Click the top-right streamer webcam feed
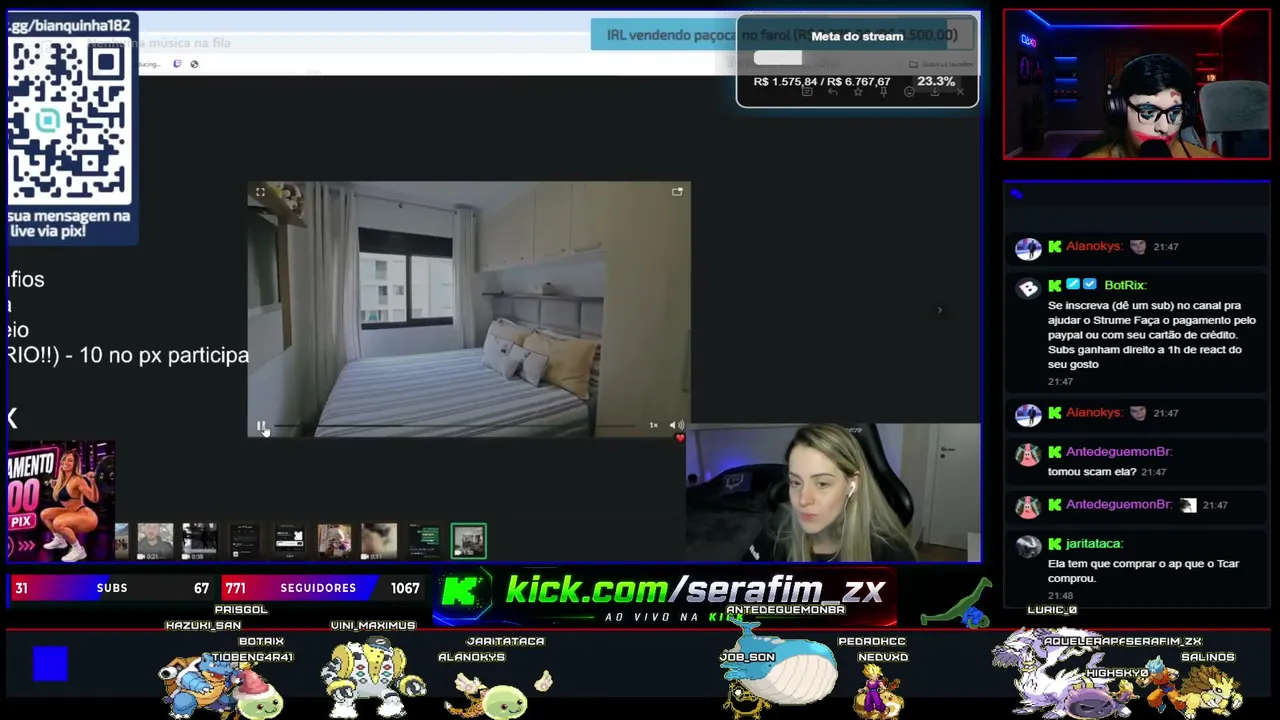 (x=1137, y=84)
